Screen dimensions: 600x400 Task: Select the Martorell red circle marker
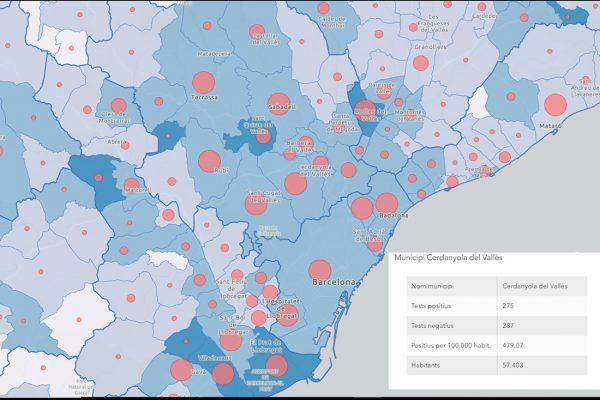pos(131,185)
